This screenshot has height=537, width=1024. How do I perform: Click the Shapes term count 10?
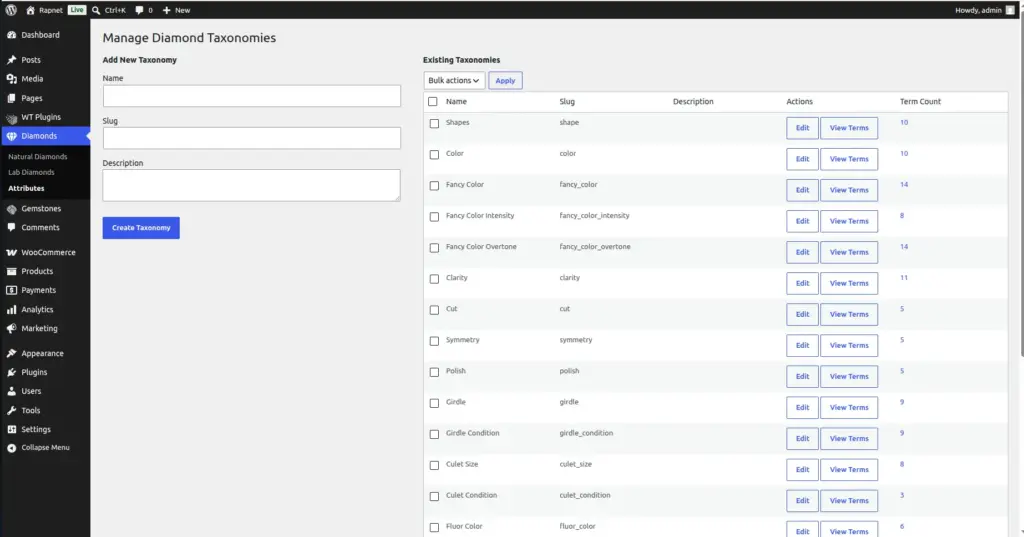pos(904,123)
